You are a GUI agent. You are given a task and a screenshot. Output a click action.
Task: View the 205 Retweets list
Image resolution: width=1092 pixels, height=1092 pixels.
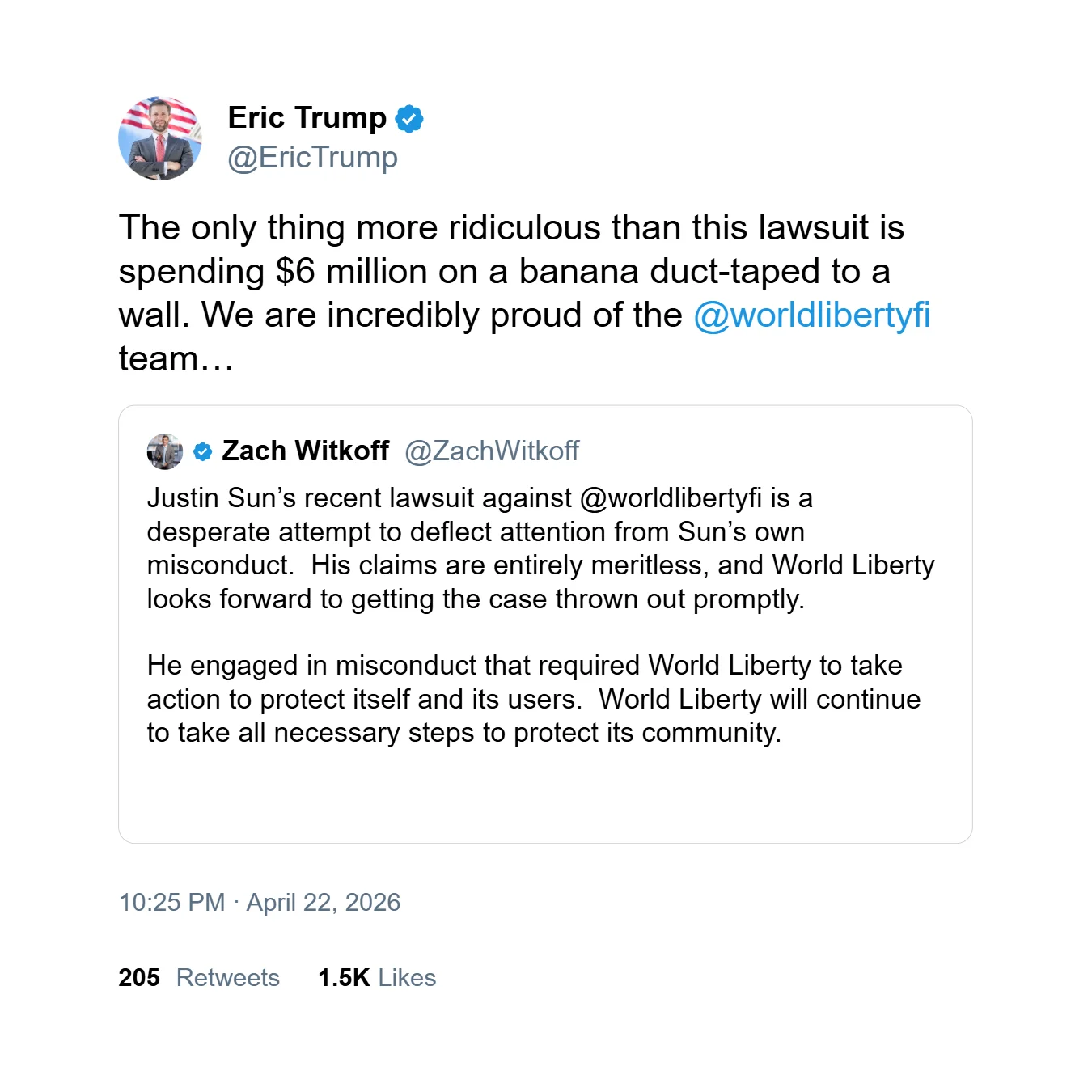(x=199, y=978)
